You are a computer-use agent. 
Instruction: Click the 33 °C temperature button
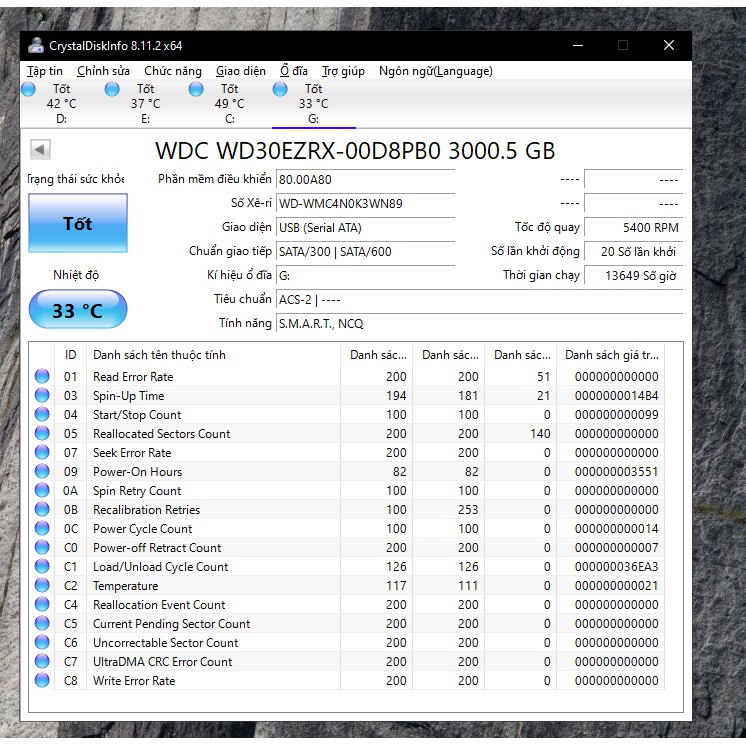(x=78, y=310)
